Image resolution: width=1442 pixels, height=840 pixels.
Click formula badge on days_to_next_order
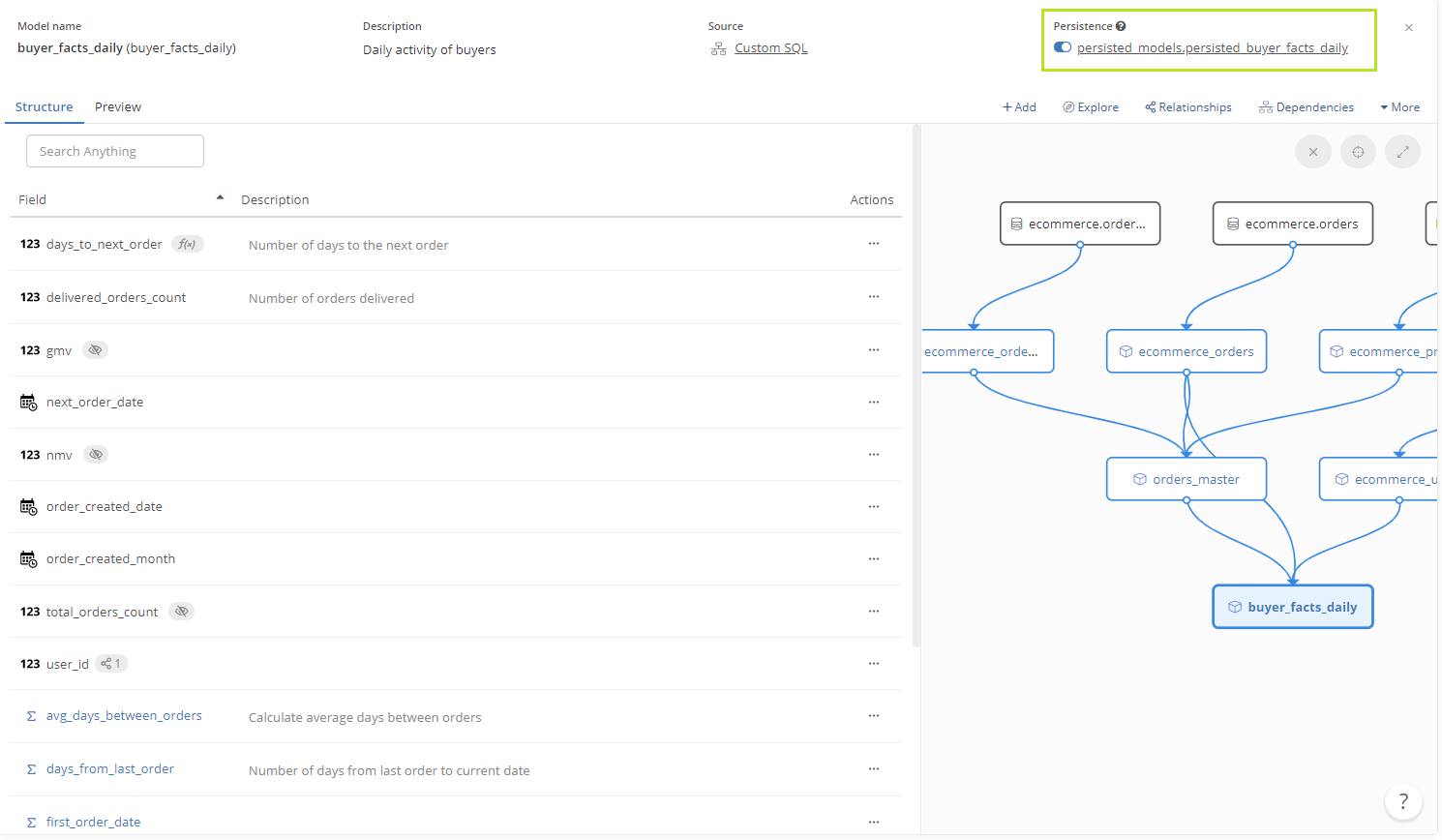(x=188, y=244)
